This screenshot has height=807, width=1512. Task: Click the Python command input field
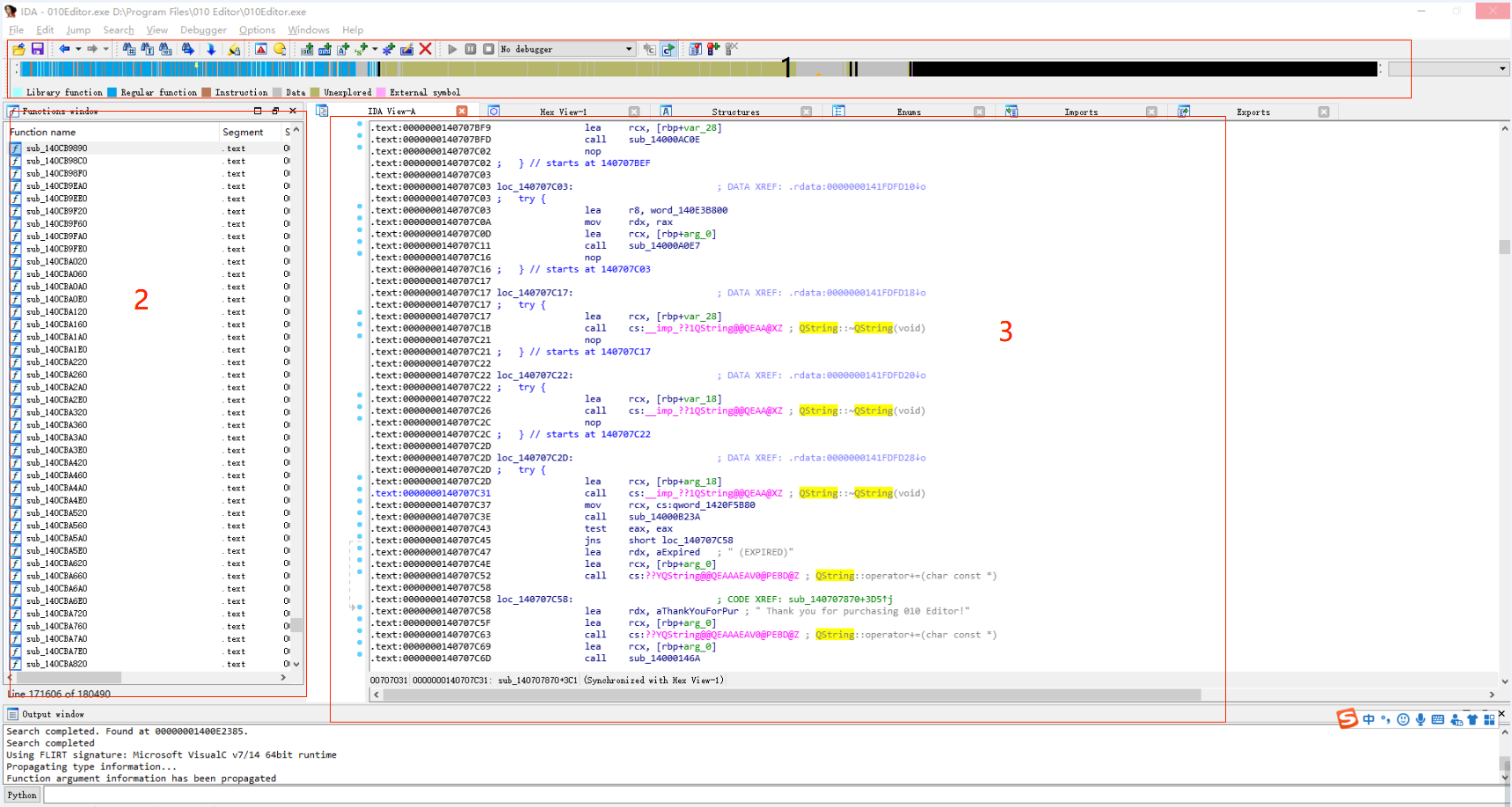[x=774, y=795]
